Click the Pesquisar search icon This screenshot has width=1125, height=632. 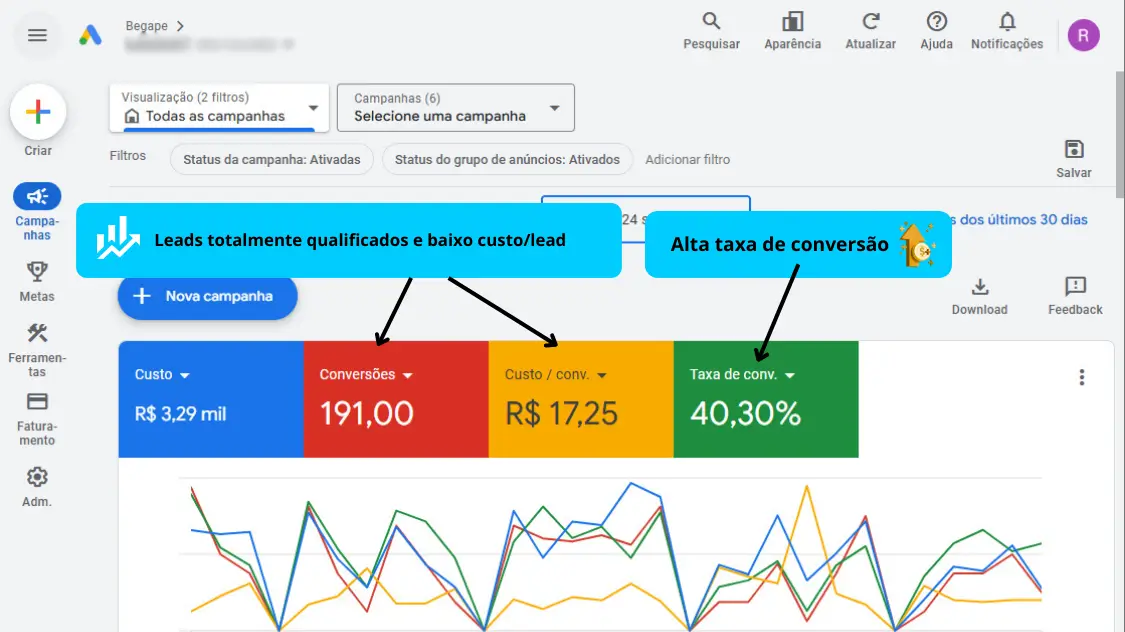711,22
